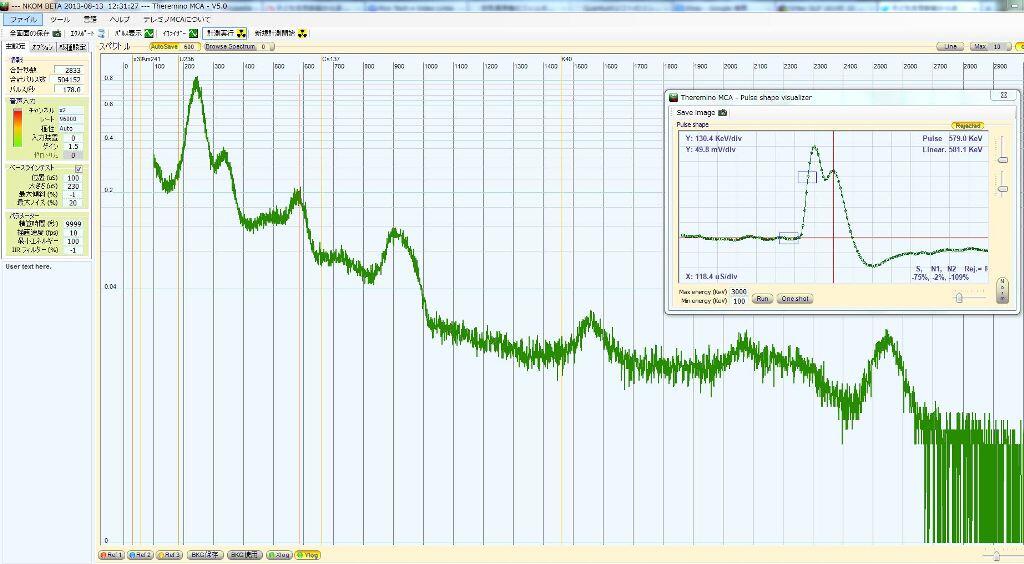The height and width of the screenshot is (564, 1024).
Task: Close the Pulse shape visualizer window
Action: [1004, 95]
